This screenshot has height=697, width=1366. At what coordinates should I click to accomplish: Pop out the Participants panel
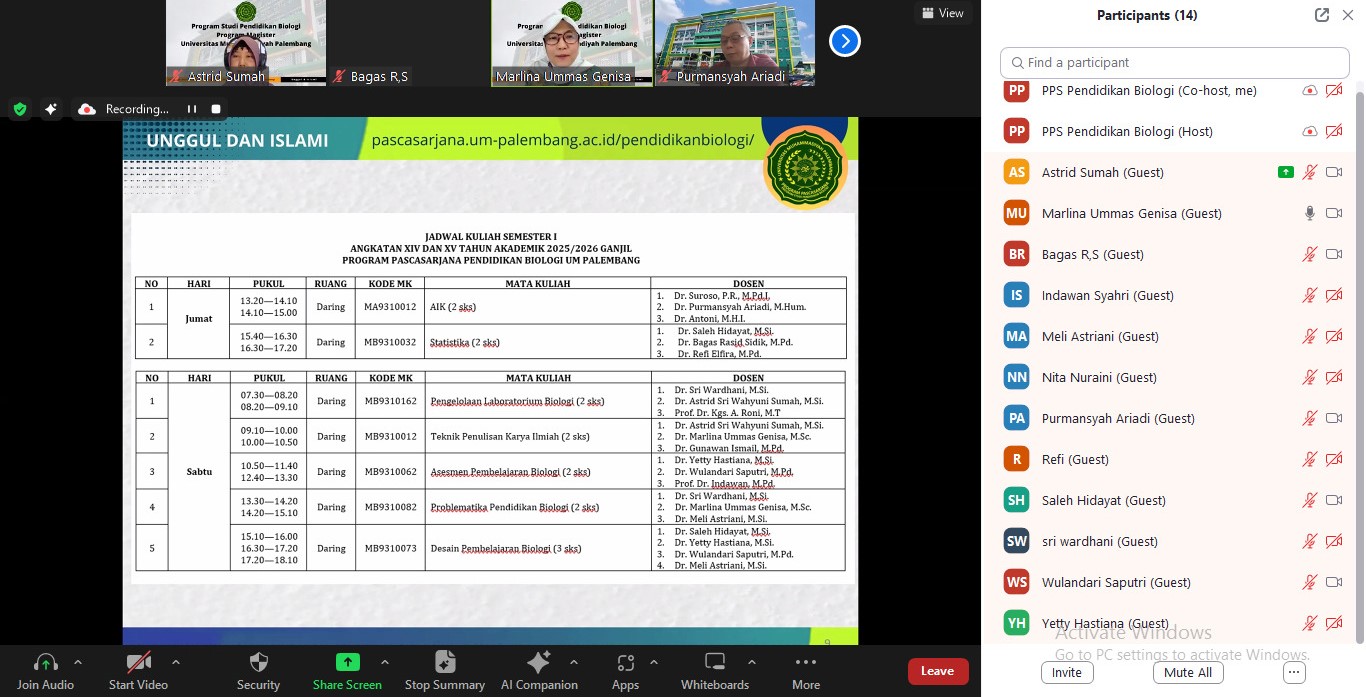click(1322, 15)
